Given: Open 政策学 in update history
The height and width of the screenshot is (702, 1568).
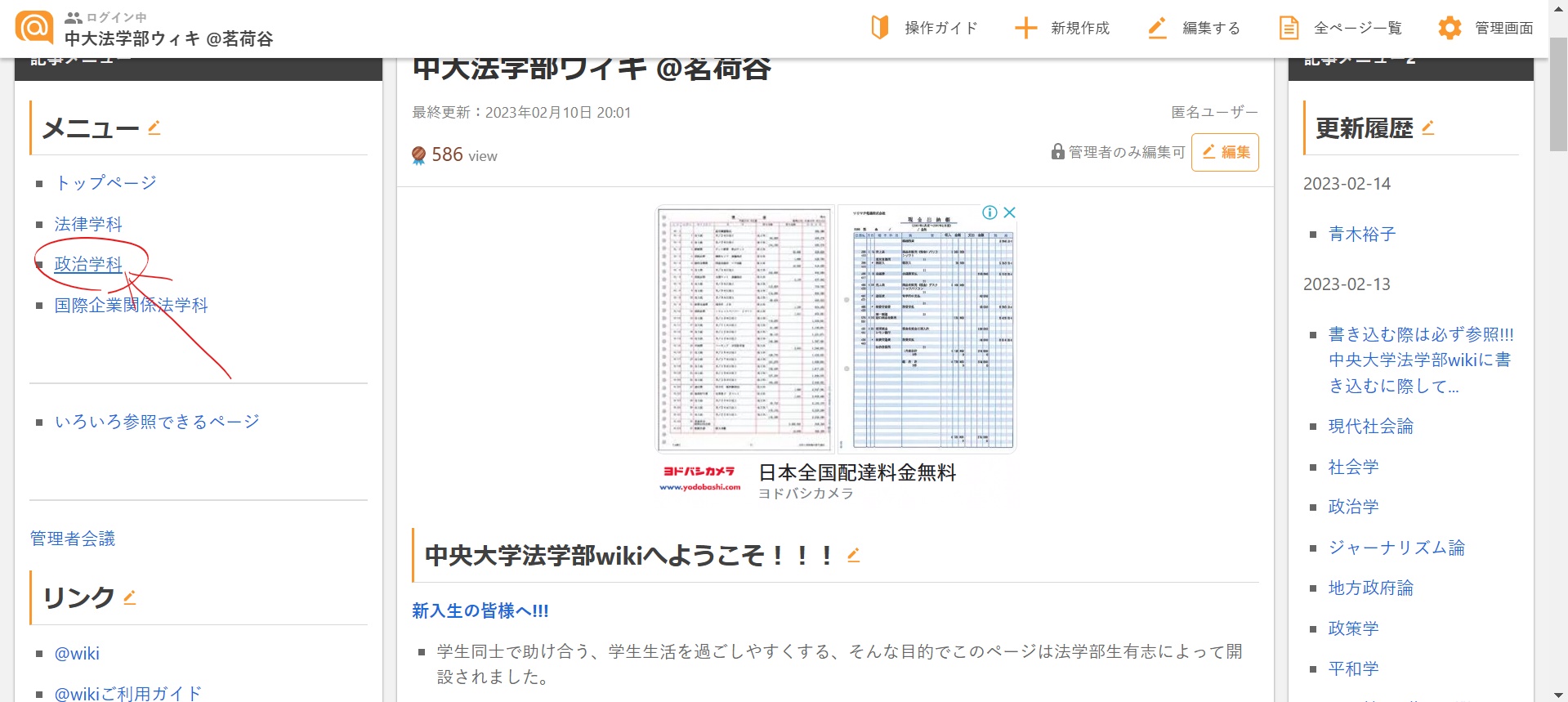Looking at the screenshot, I should click(1353, 628).
